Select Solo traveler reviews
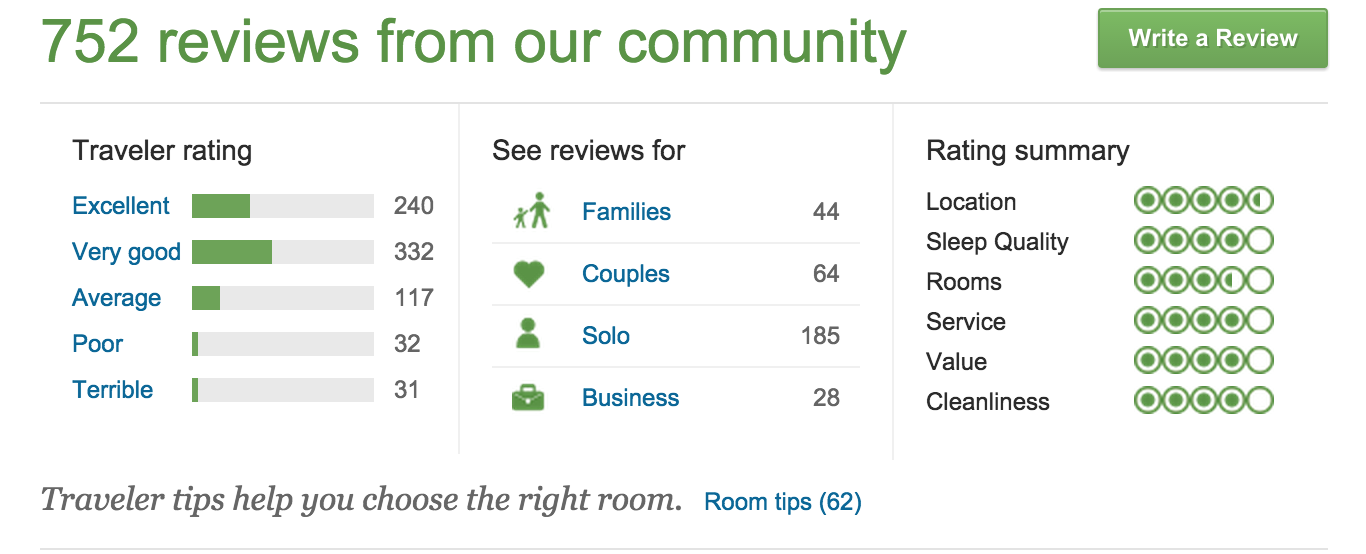Screen dimensions: 1366x554 tap(606, 336)
